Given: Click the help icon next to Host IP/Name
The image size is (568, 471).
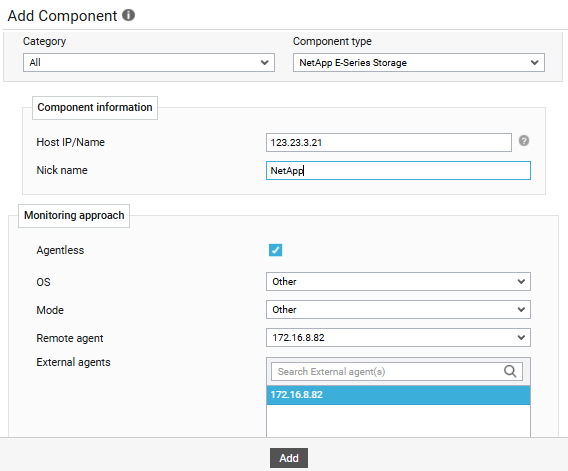Looking at the screenshot, I should (524, 141).
